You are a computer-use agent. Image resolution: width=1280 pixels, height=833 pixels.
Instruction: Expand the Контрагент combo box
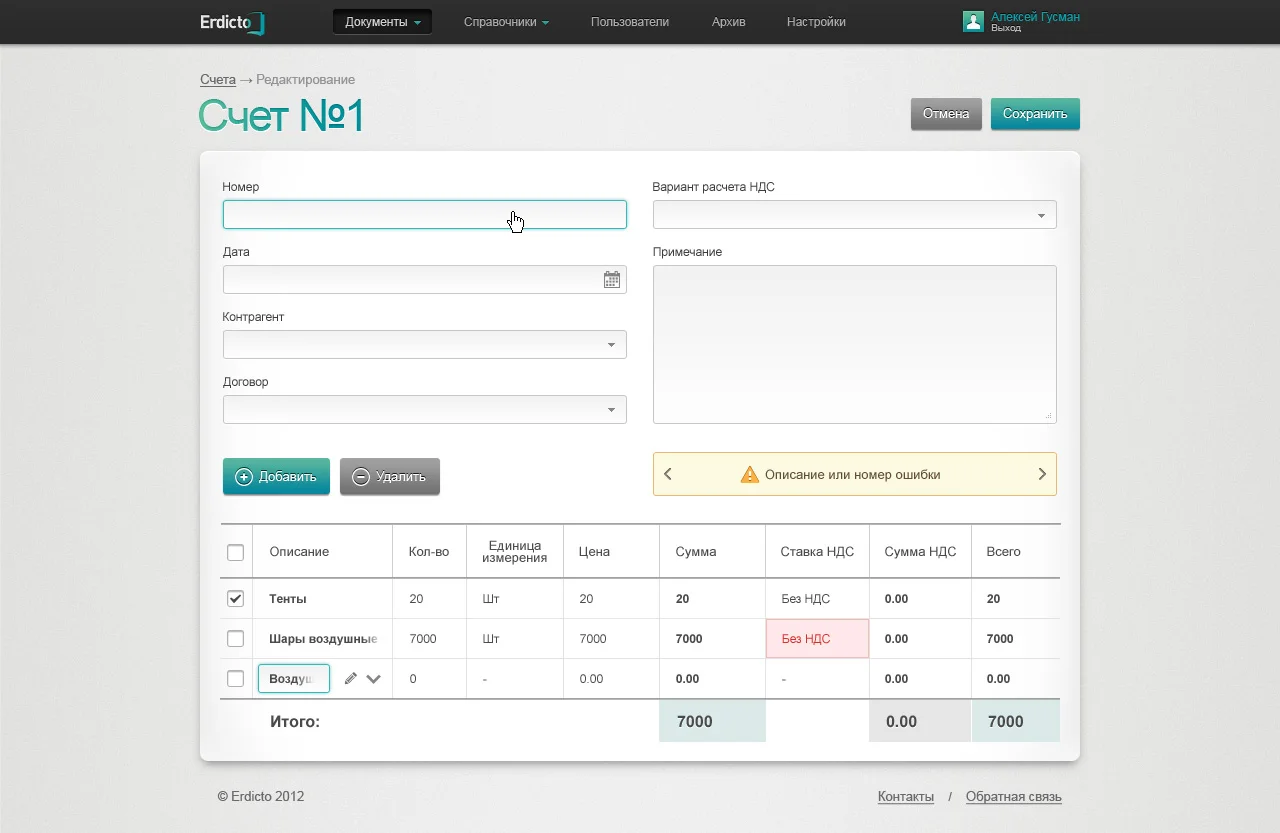pyautogui.click(x=425, y=345)
